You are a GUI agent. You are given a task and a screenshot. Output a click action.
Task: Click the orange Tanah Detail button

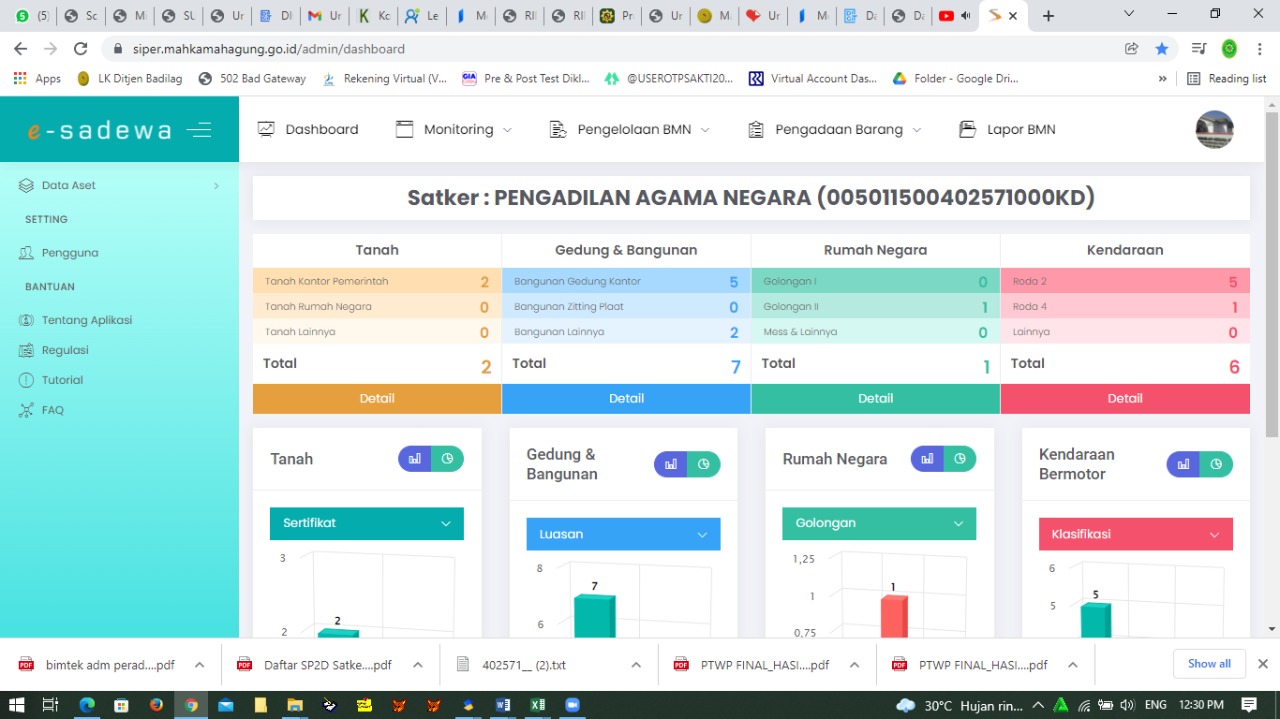(377, 398)
